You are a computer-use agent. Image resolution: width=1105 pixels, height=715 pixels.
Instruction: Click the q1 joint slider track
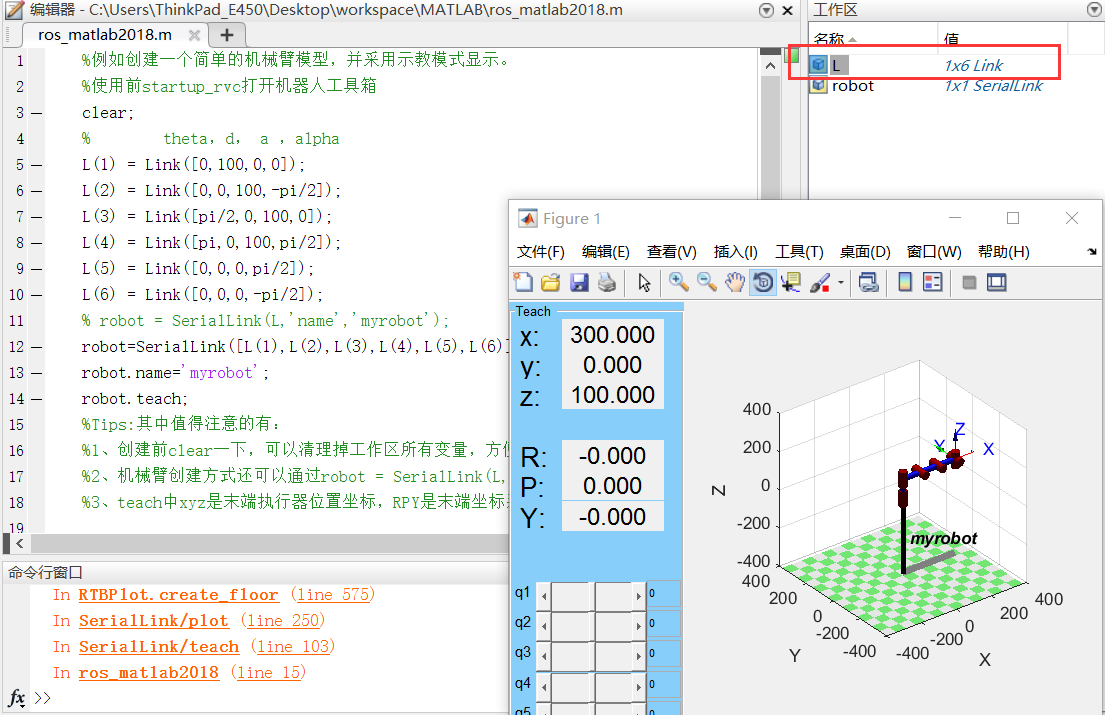click(x=591, y=596)
